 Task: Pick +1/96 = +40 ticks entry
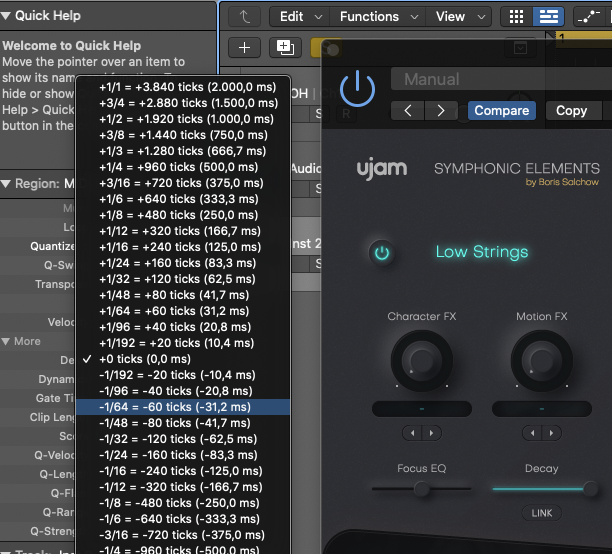(x=183, y=327)
